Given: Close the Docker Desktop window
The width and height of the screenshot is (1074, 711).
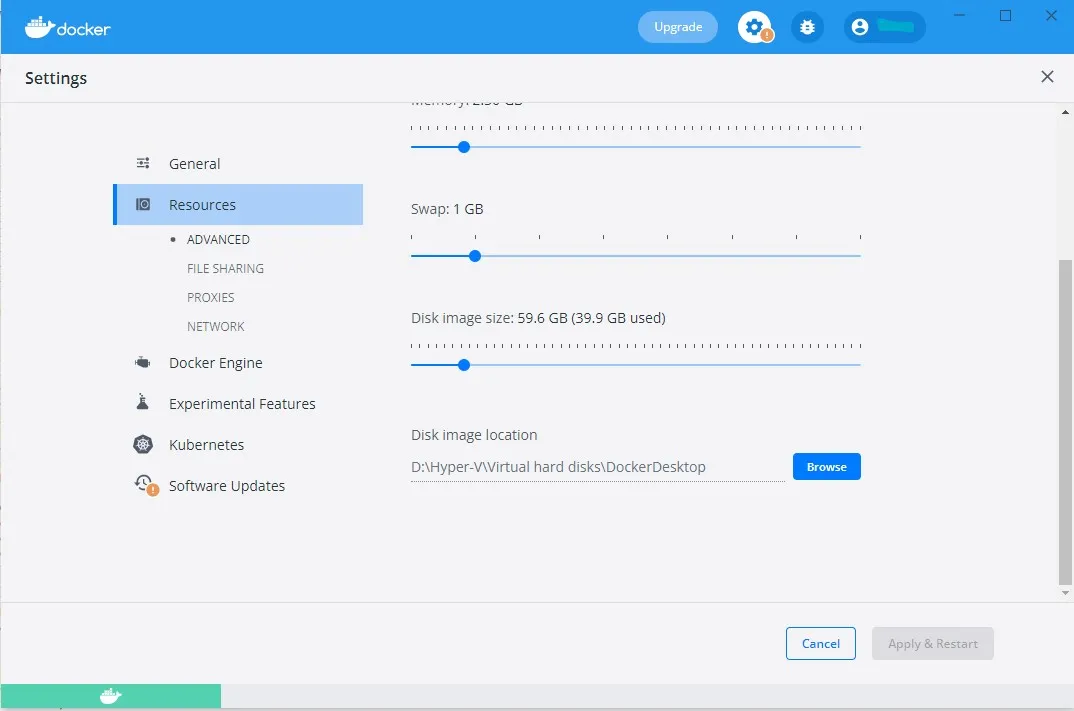Looking at the screenshot, I should click(1051, 15).
